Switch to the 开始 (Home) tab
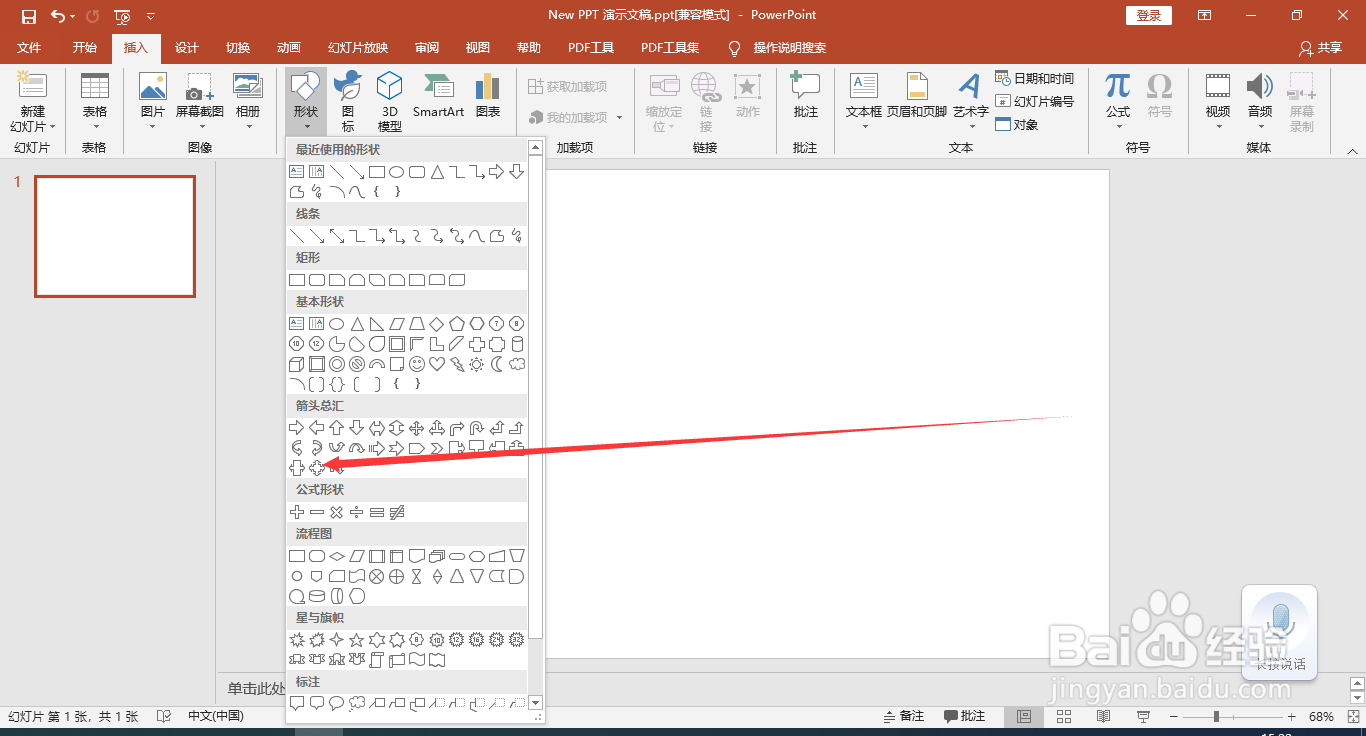This screenshot has height=736, width=1366. coord(85,48)
